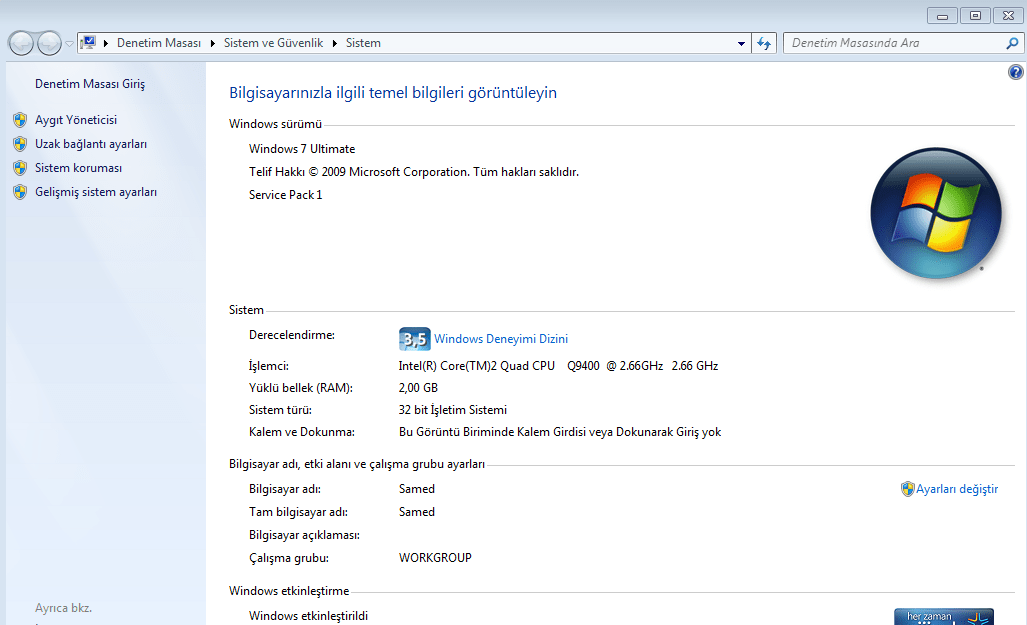Open Sistem koruması link
The width and height of the screenshot is (1027, 625).
coord(79,168)
